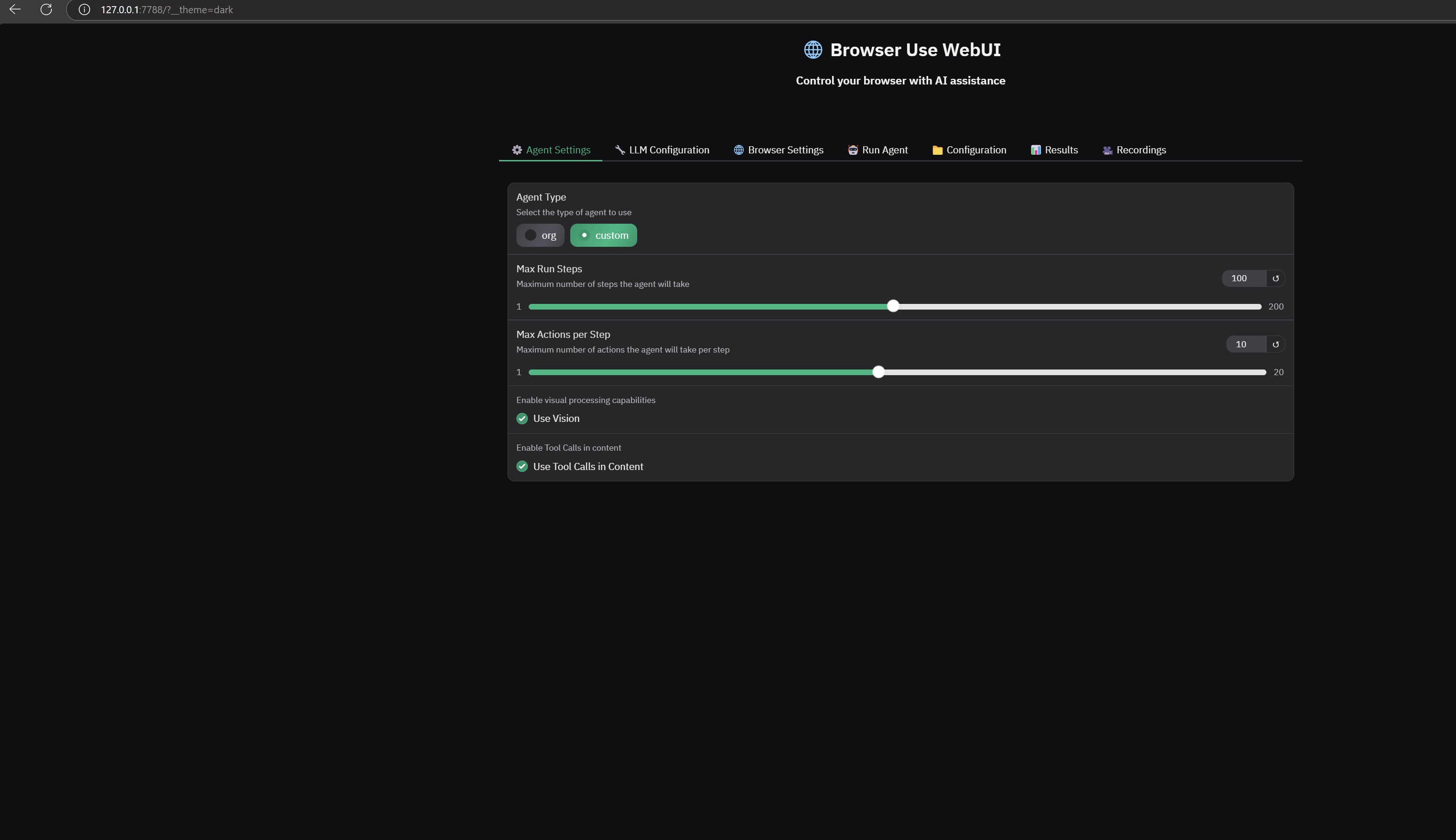The image size is (1456, 840).
Task: Disable the Use Vision checkbox
Action: pos(523,418)
